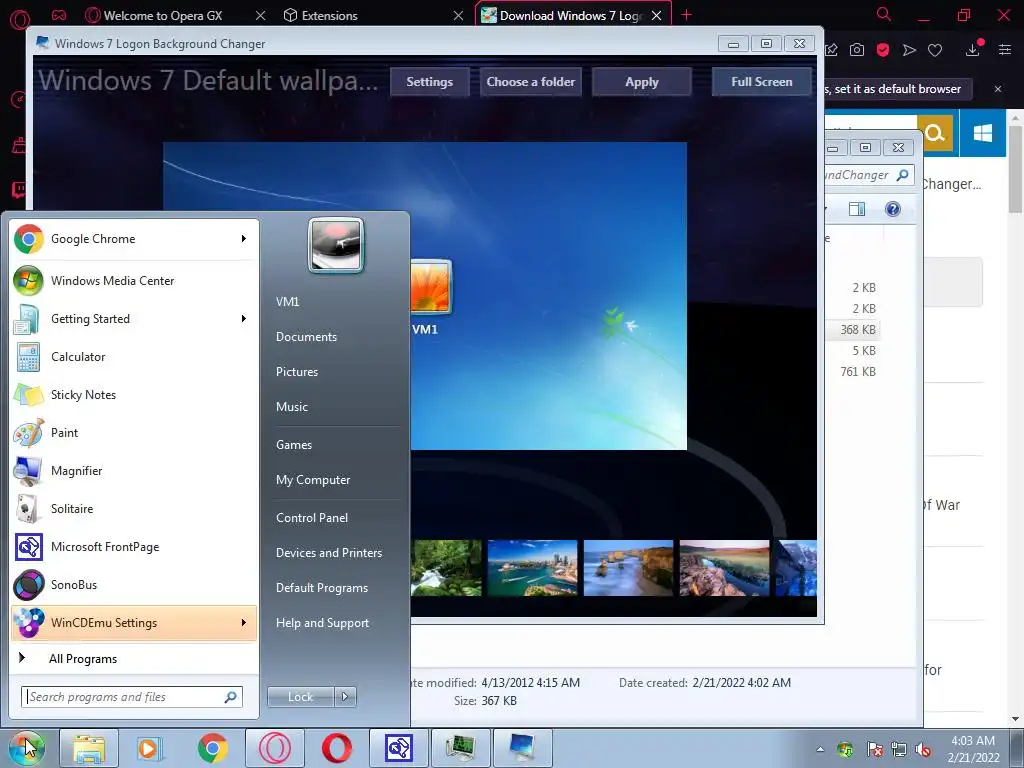This screenshot has width=1024, height=768.
Task: Click the user account picture in Start menu
Action: (336, 245)
